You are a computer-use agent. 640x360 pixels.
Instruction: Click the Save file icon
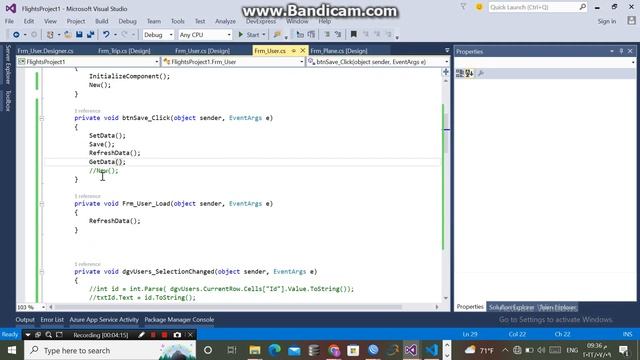click(x=79, y=35)
